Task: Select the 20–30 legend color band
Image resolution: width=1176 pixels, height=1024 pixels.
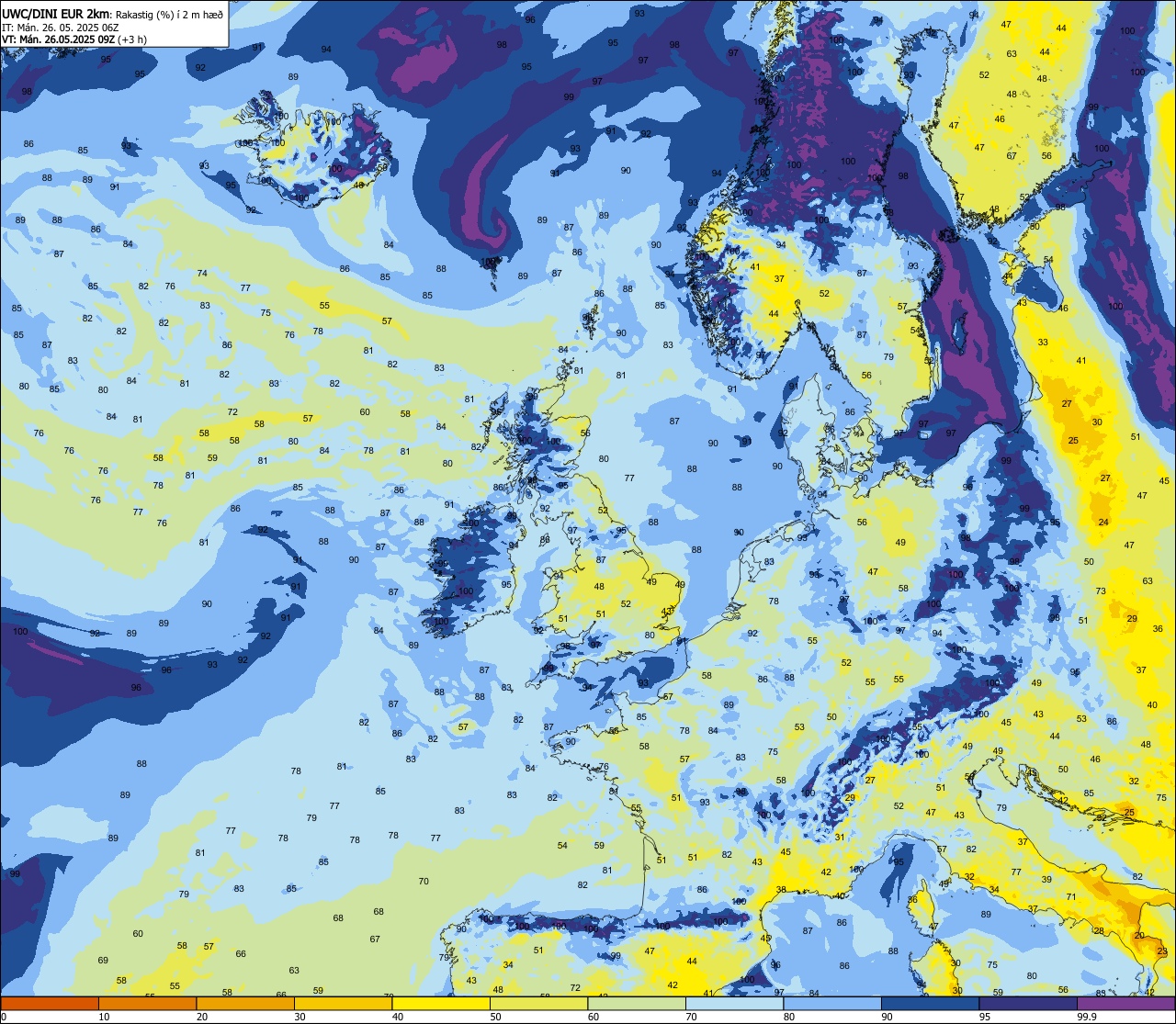Action: (x=245, y=1004)
